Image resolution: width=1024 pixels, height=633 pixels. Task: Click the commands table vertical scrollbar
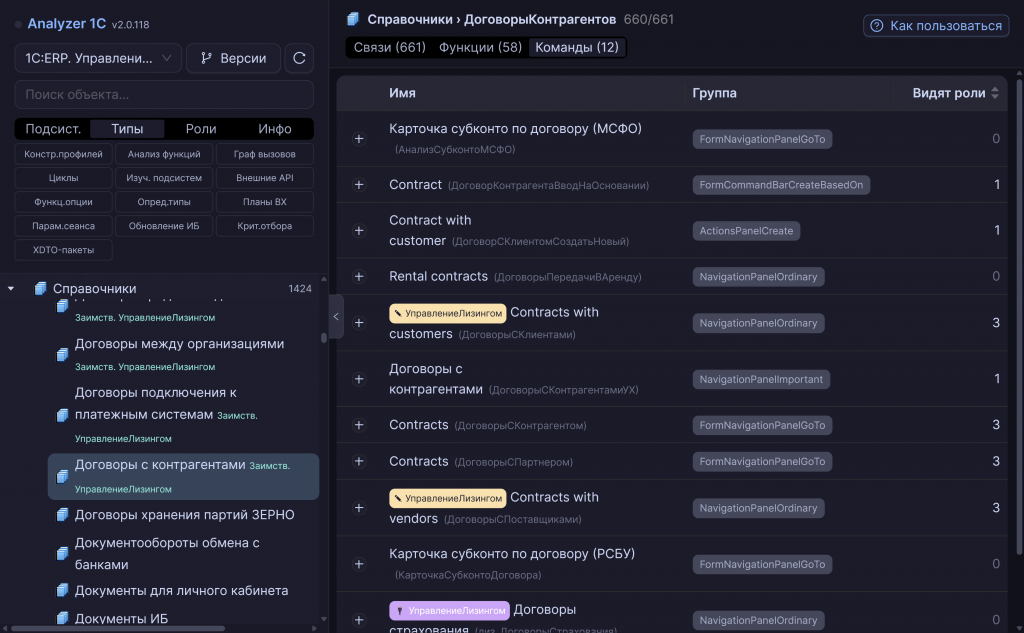coord(1019,316)
